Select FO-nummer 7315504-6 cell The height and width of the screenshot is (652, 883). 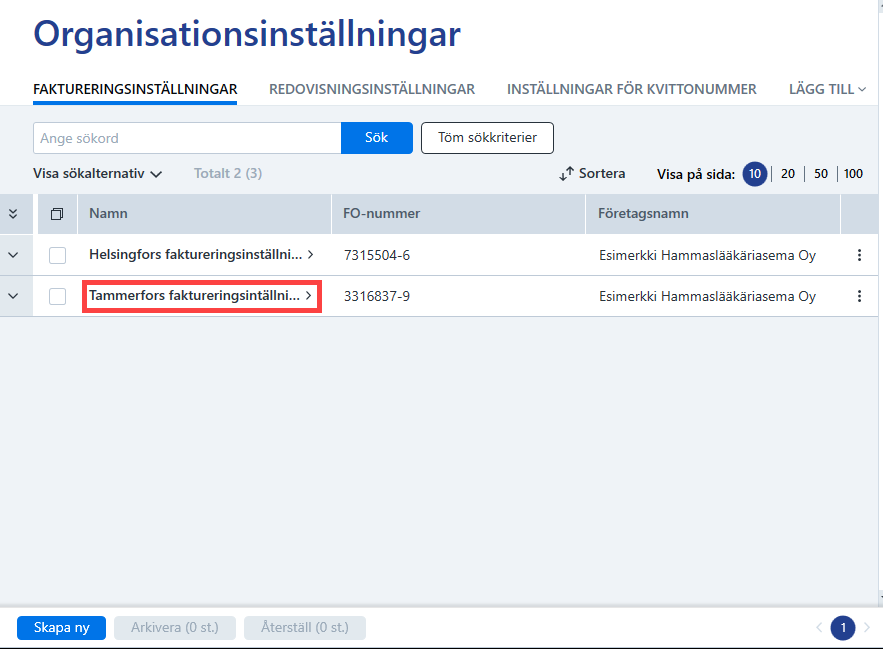click(377, 255)
